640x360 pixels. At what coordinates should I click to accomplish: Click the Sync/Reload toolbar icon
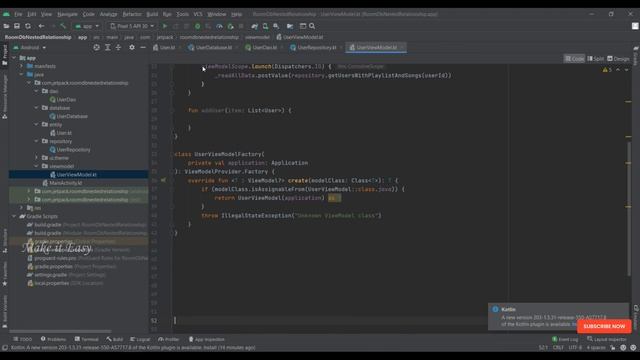coord(28,26)
